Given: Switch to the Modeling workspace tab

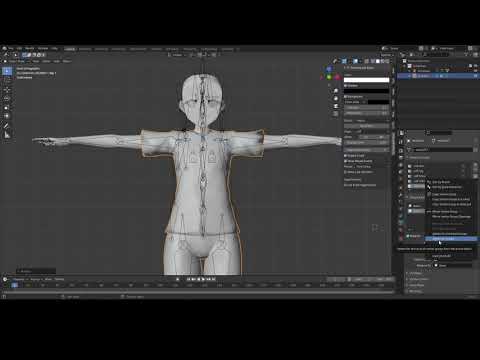Looking at the screenshot, I should [x=85, y=49].
